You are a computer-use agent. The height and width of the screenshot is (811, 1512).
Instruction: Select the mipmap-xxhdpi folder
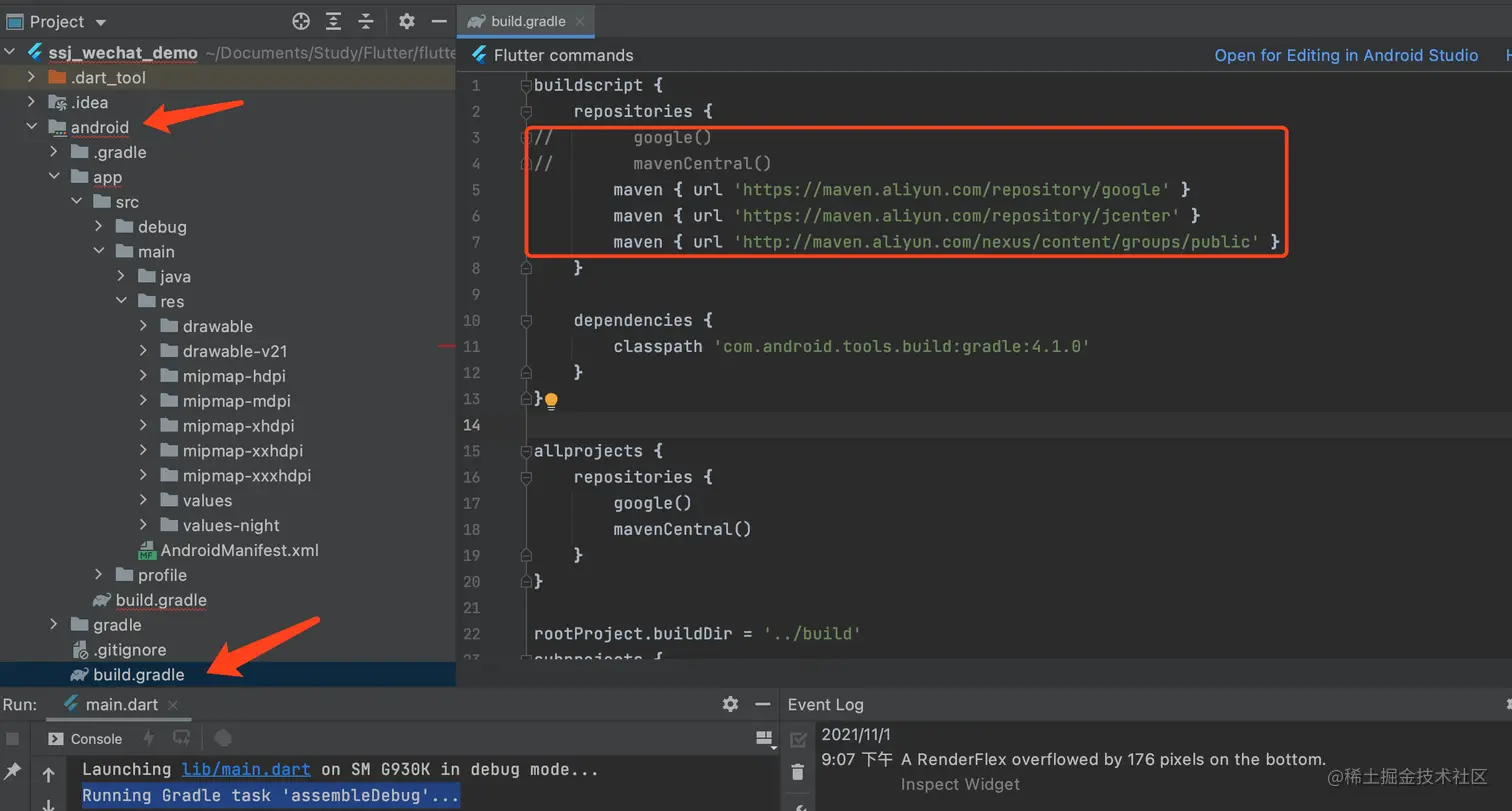[x=243, y=451]
